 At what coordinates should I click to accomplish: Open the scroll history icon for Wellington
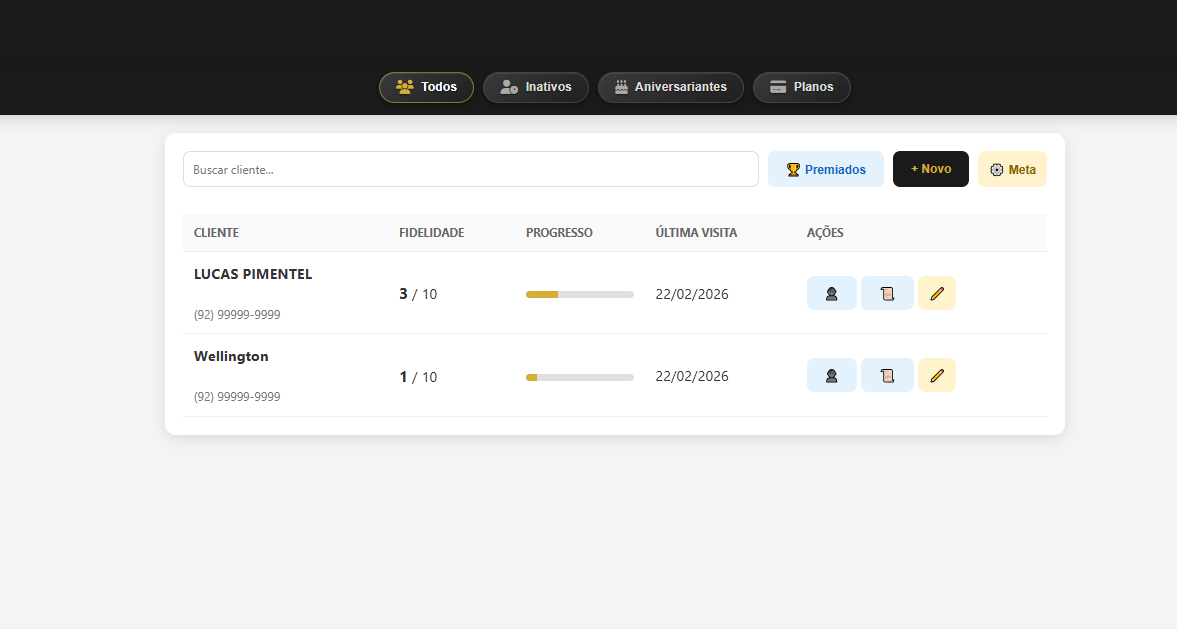[x=886, y=375]
